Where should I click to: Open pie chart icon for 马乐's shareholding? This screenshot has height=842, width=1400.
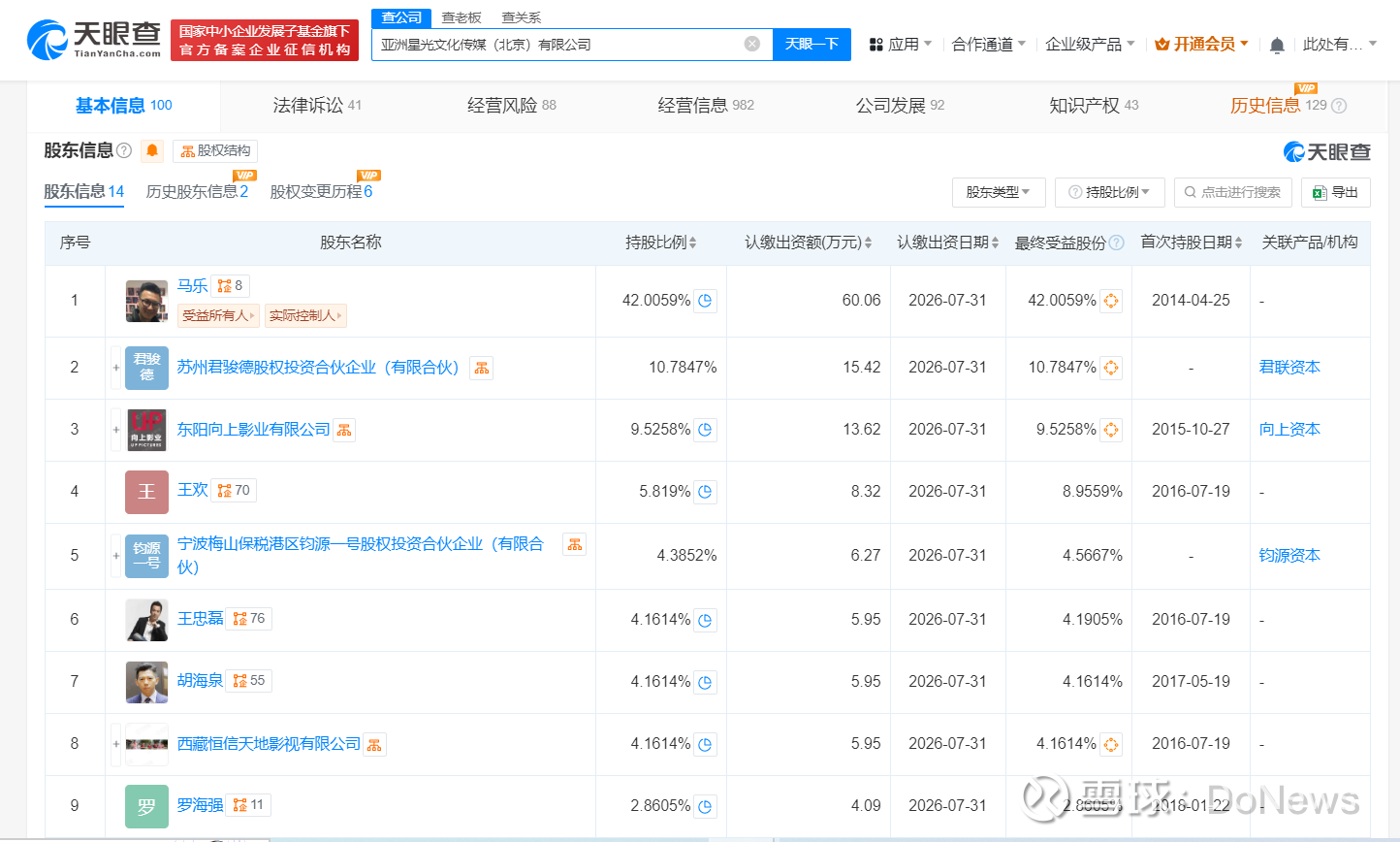tap(706, 301)
